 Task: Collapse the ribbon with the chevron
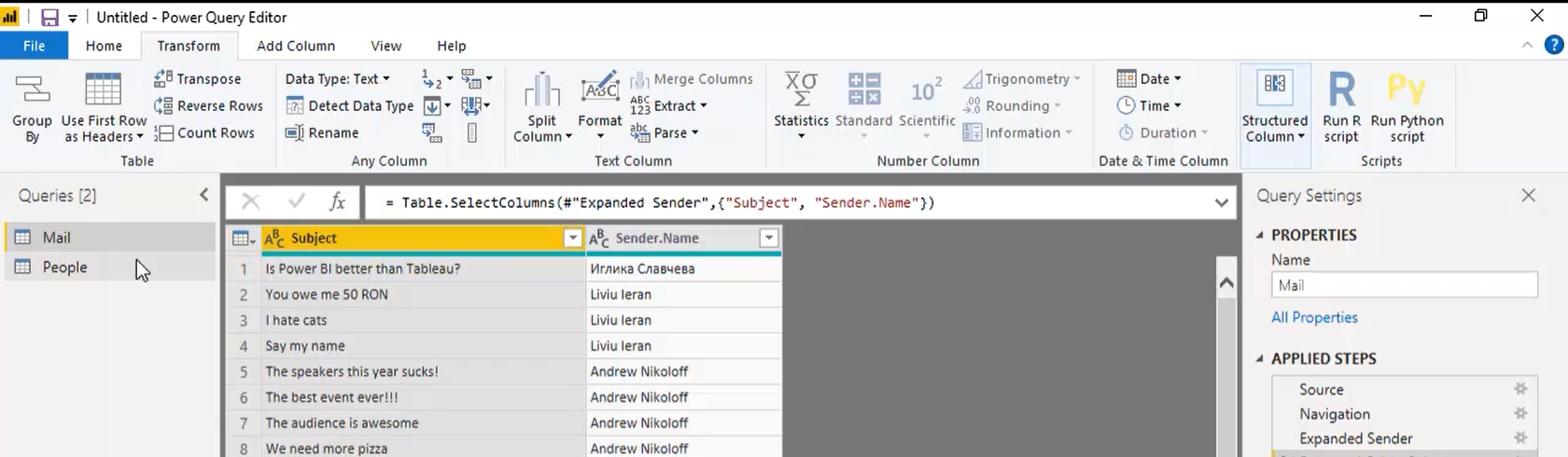click(x=1527, y=45)
